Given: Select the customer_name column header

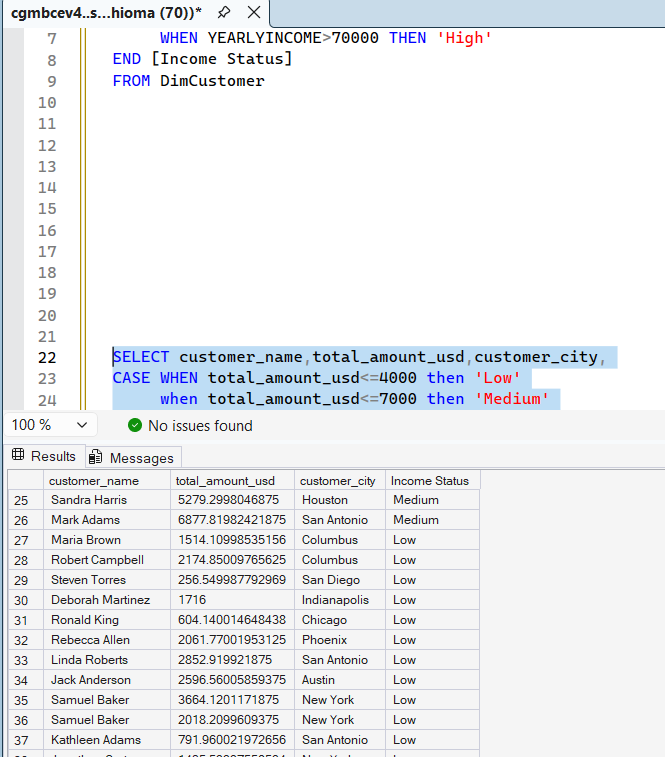Looking at the screenshot, I should [107, 481].
